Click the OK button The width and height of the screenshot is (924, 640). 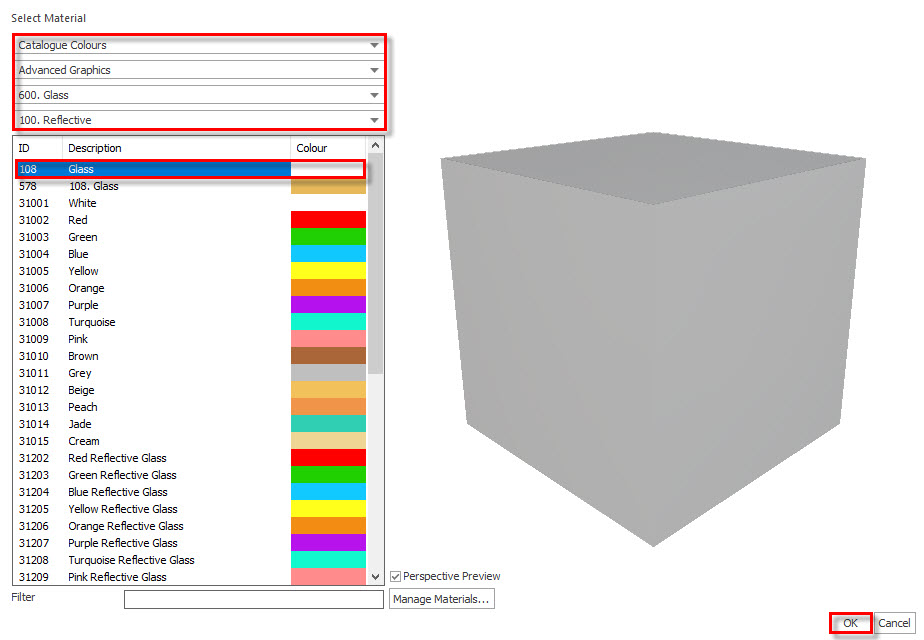point(850,623)
